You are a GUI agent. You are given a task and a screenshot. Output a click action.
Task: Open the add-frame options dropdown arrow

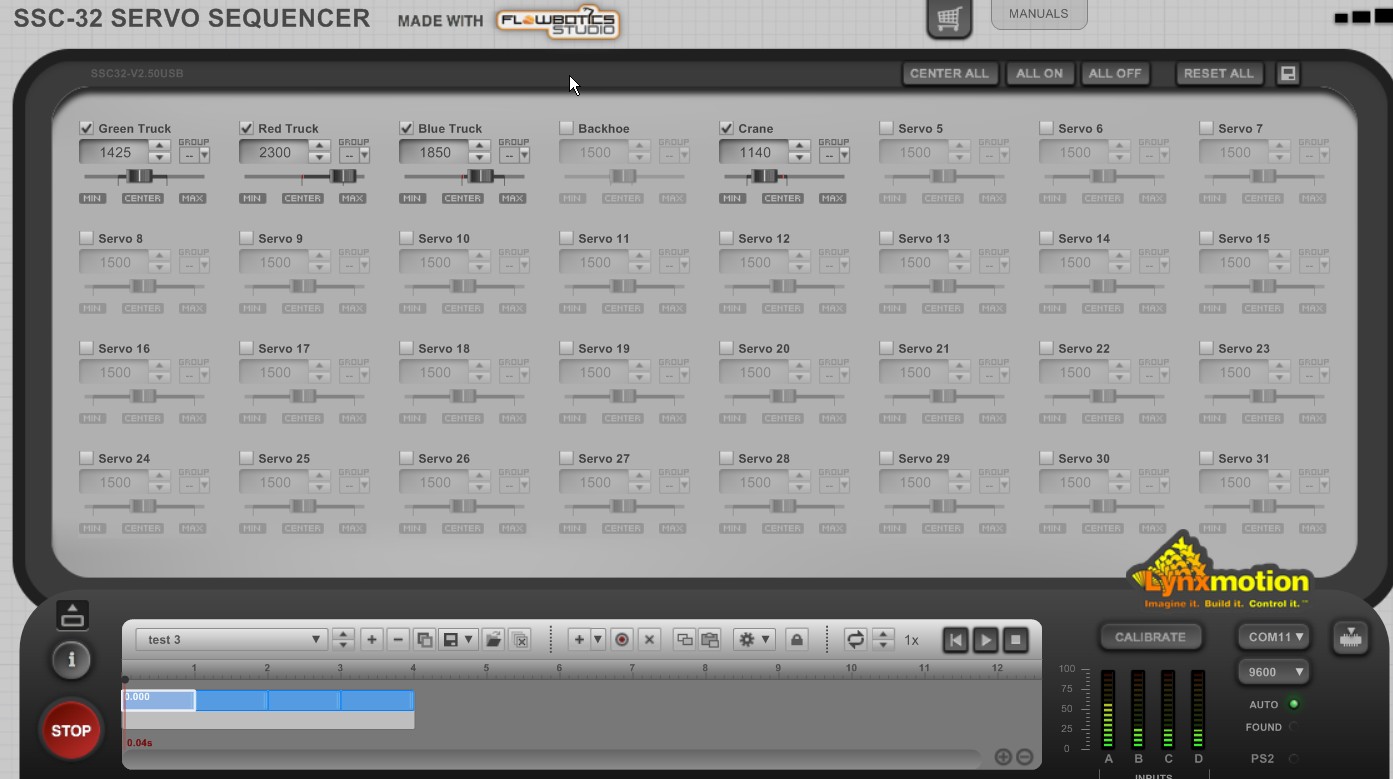pos(598,639)
